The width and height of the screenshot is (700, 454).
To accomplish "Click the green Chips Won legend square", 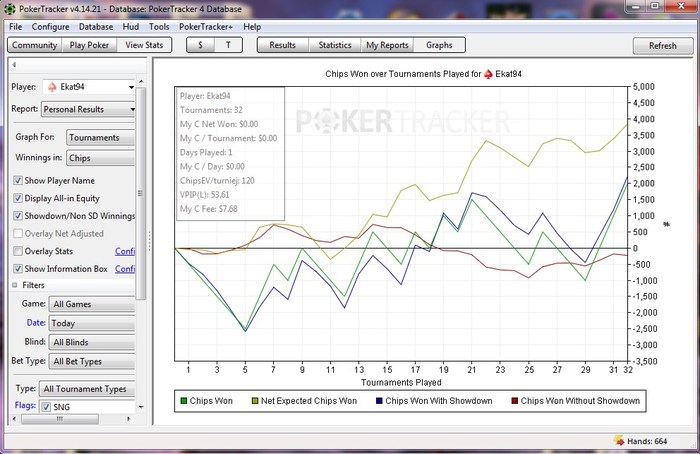I will tap(183, 401).
